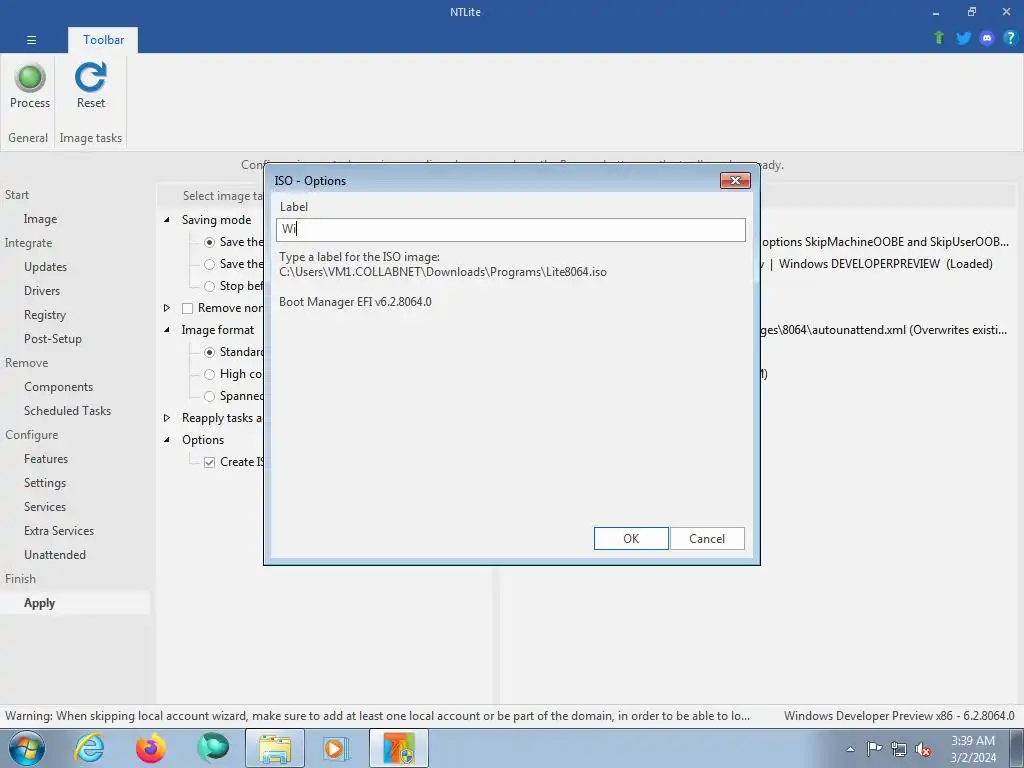Screen dimensions: 1024x768
Task: Click the taskbar clock showing 3:39 AM
Action: [973, 749]
